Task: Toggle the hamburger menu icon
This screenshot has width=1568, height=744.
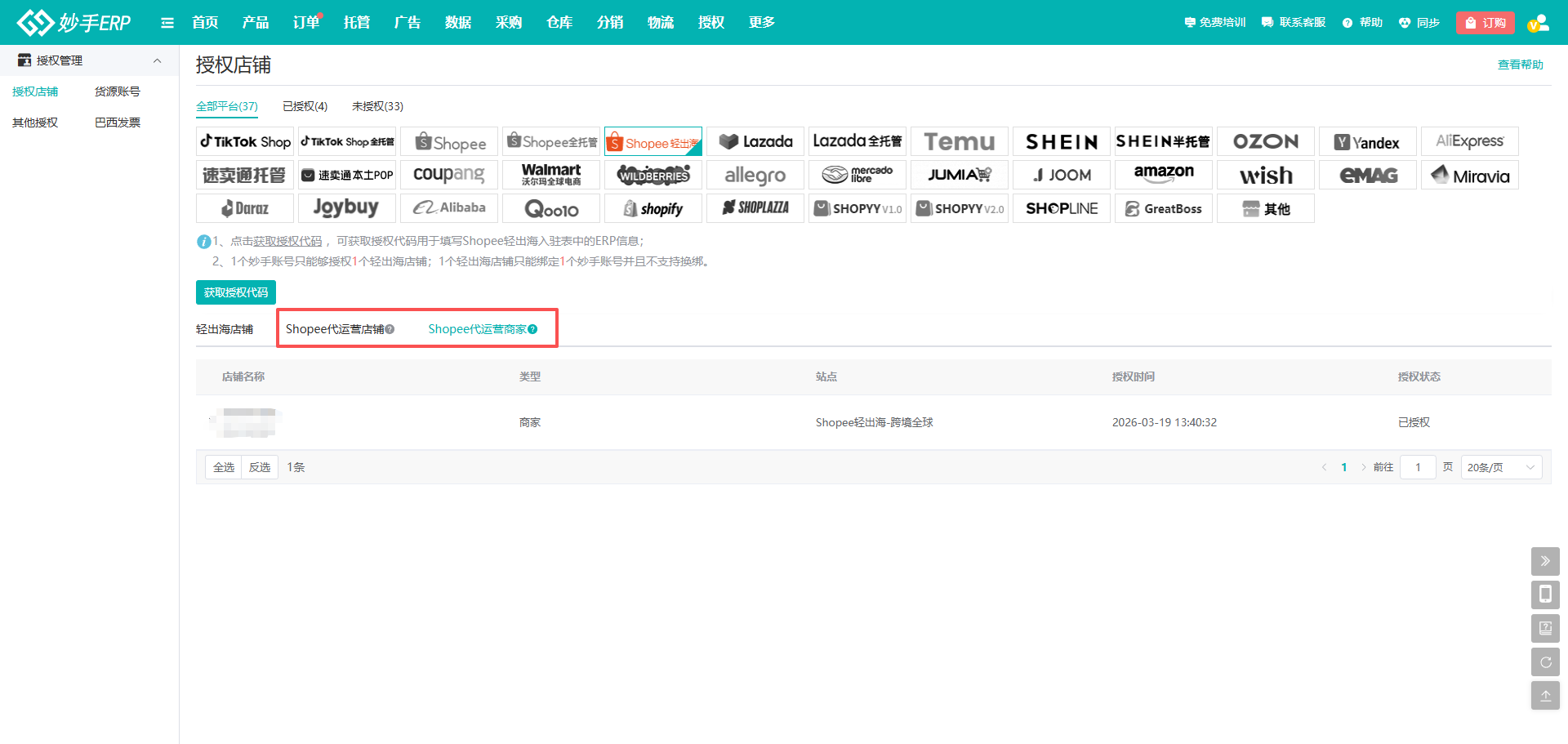Action: click(x=167, y=23)
